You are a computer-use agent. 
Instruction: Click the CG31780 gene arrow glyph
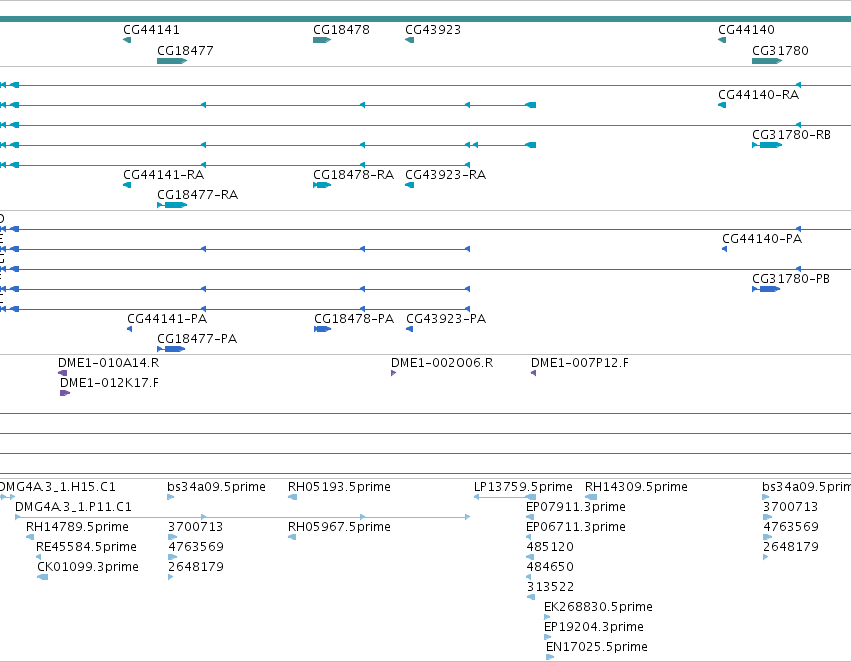767,61
